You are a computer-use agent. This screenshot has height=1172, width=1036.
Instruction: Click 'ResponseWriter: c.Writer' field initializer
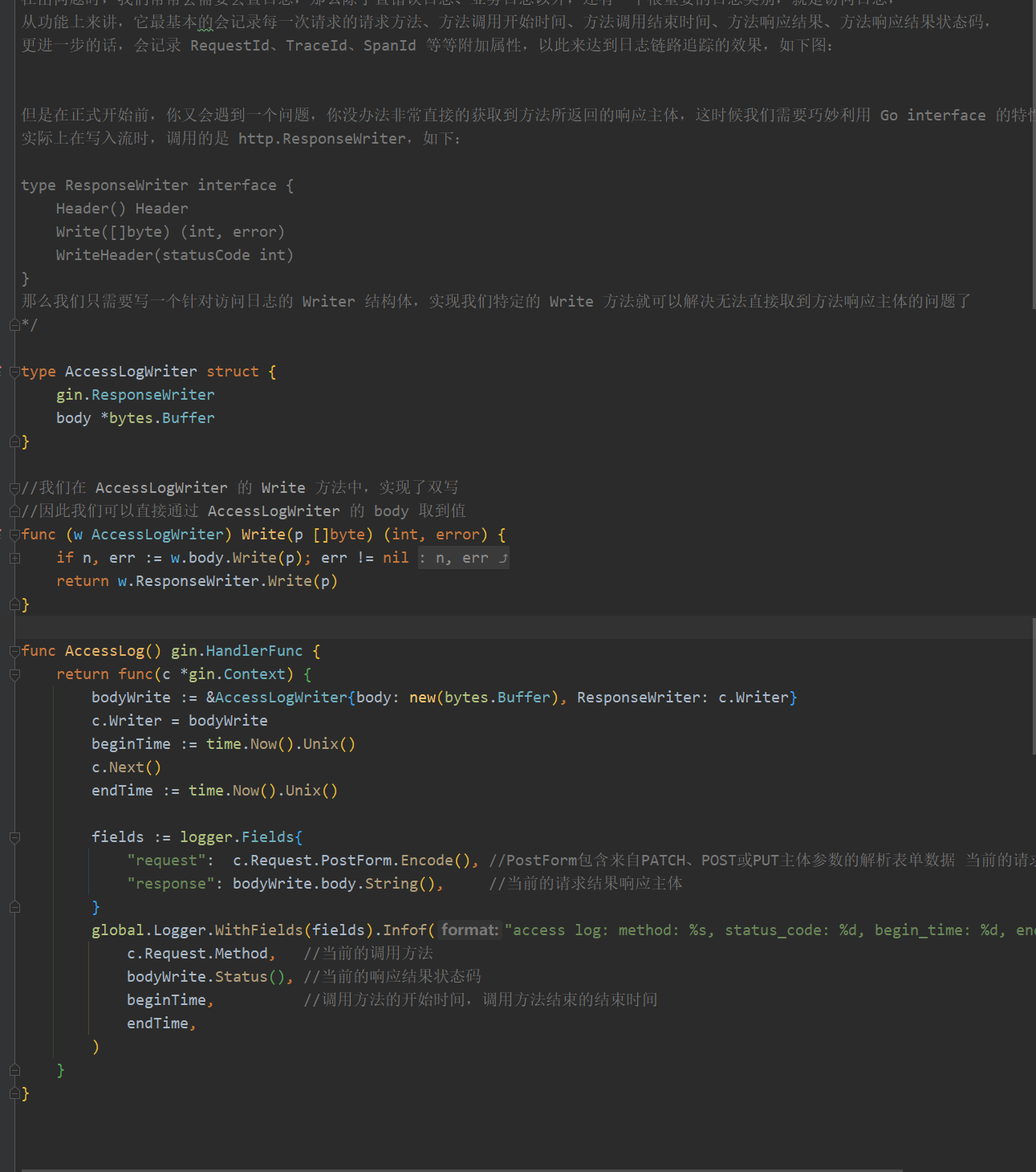(683, 698)
